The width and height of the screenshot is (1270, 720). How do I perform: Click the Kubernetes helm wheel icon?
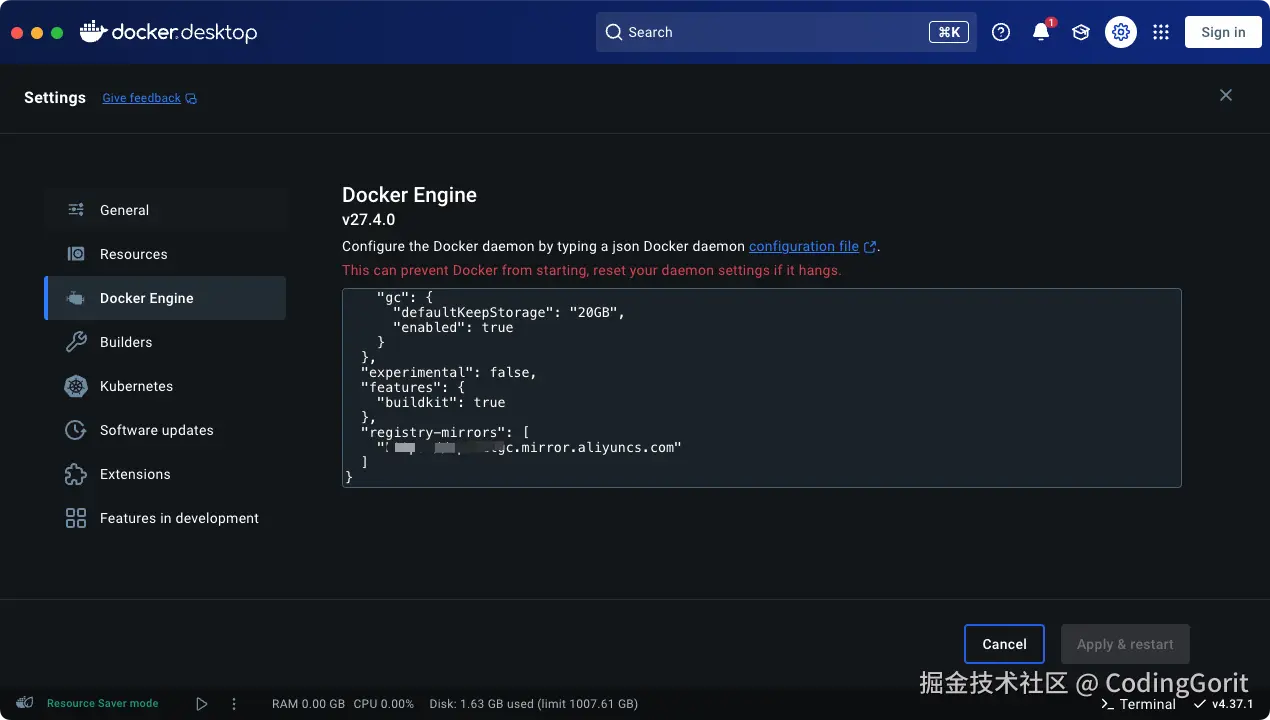[76, 386]
